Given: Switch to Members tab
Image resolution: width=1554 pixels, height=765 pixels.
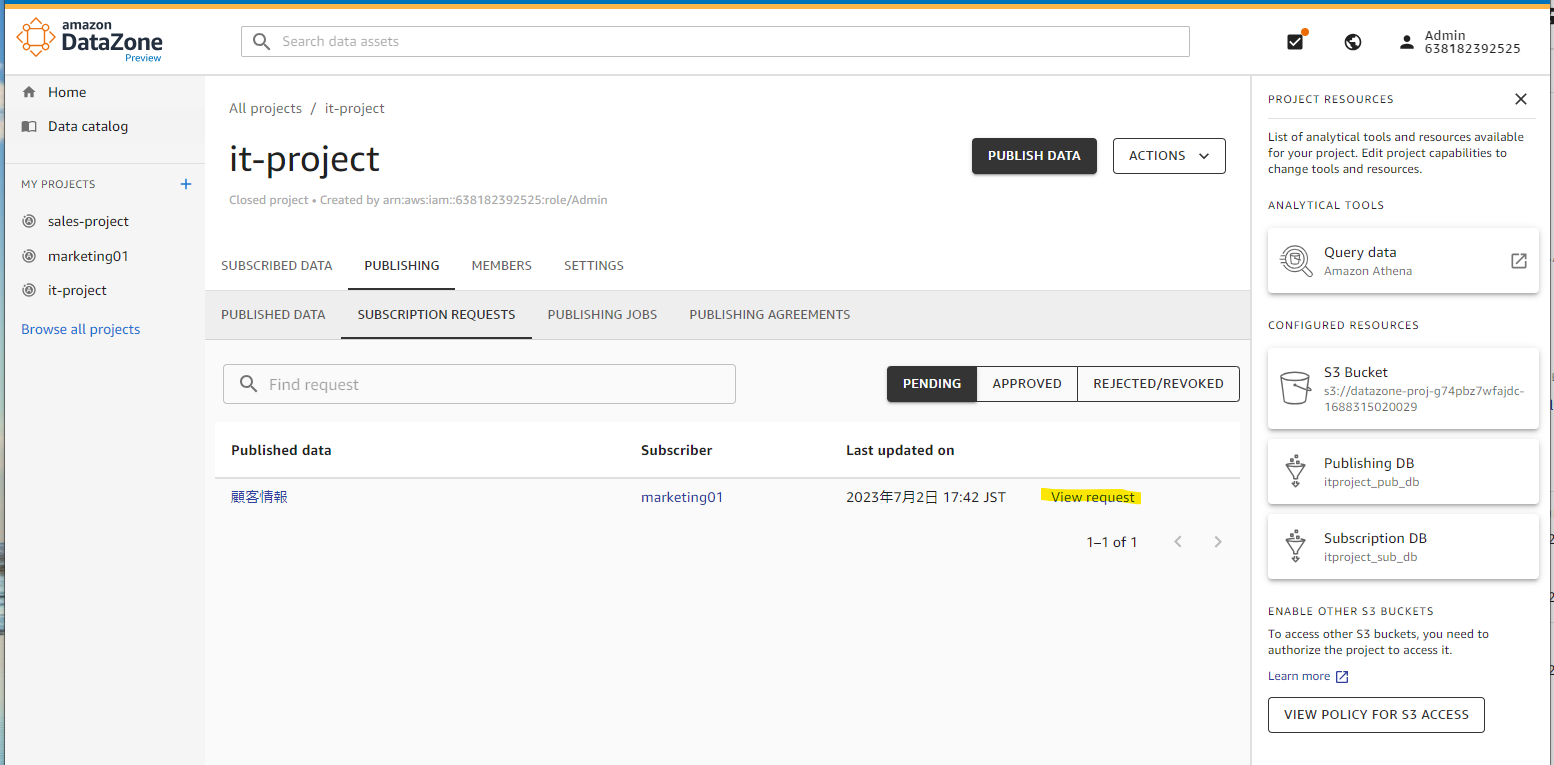Looking at the screenshot, I should [x=502, y=266].
